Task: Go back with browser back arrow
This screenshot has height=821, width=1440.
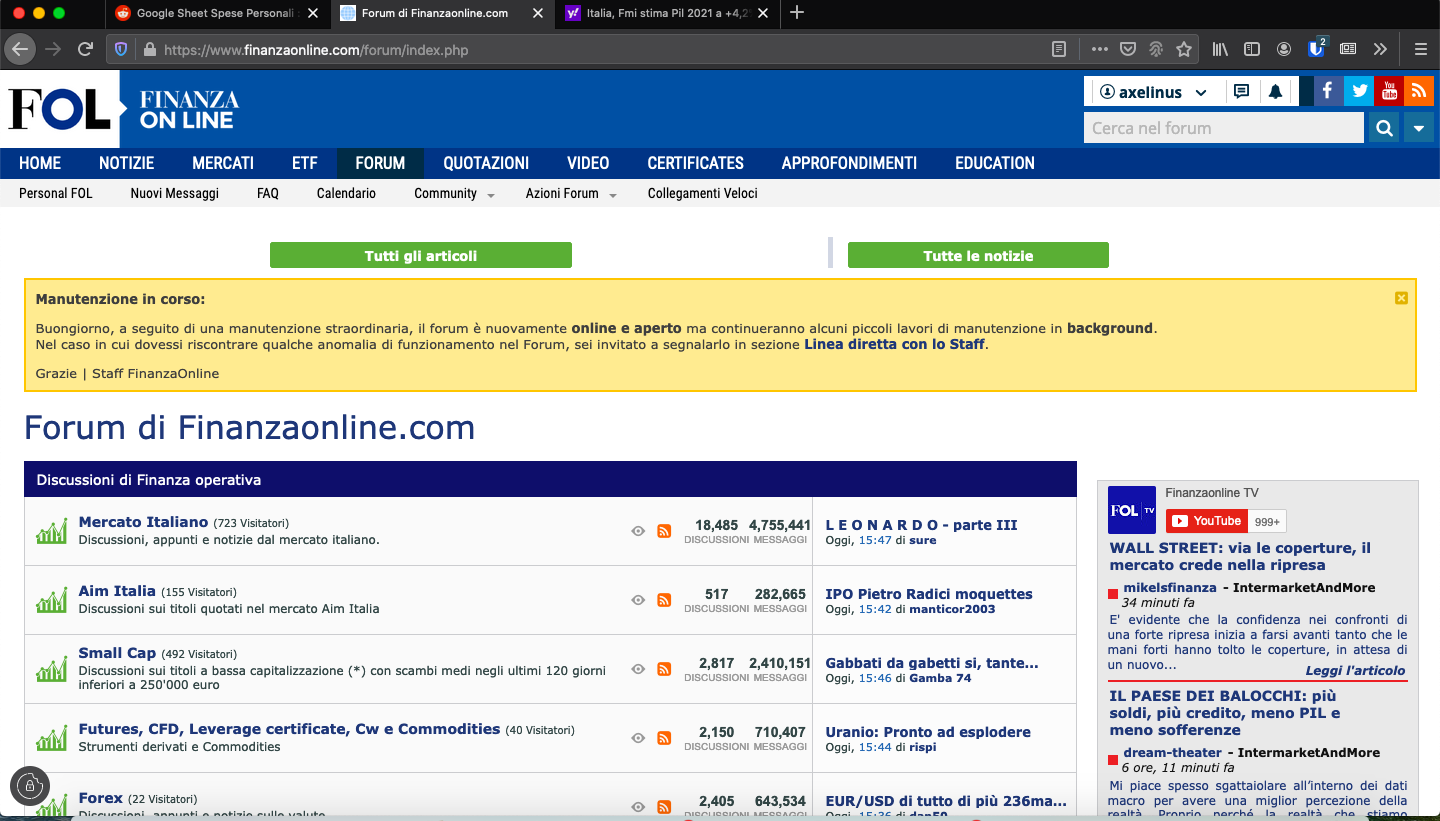Action: (x=20, y=48)
